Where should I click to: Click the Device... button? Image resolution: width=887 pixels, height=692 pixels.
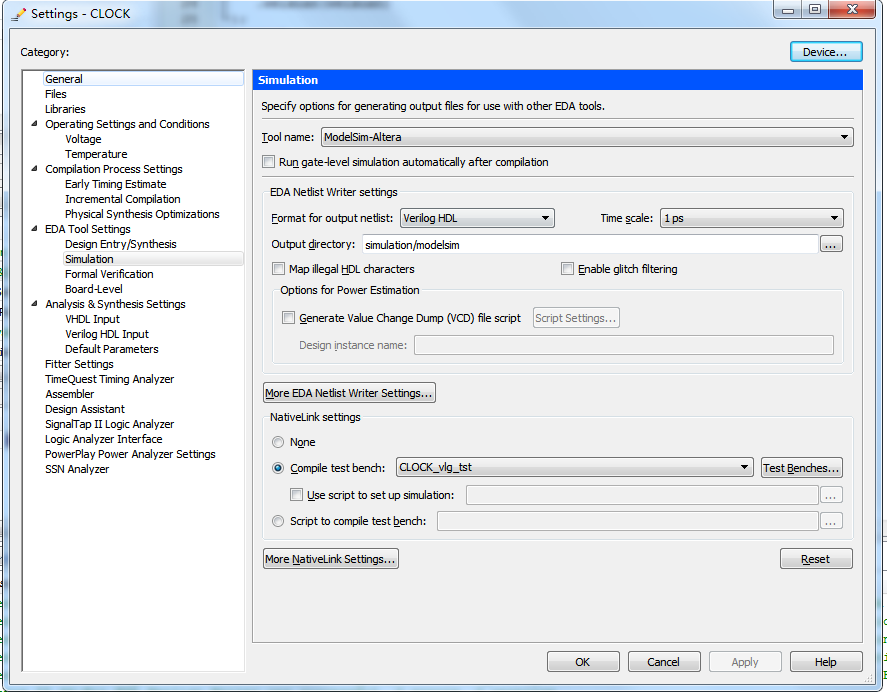(x=826, y=52)
